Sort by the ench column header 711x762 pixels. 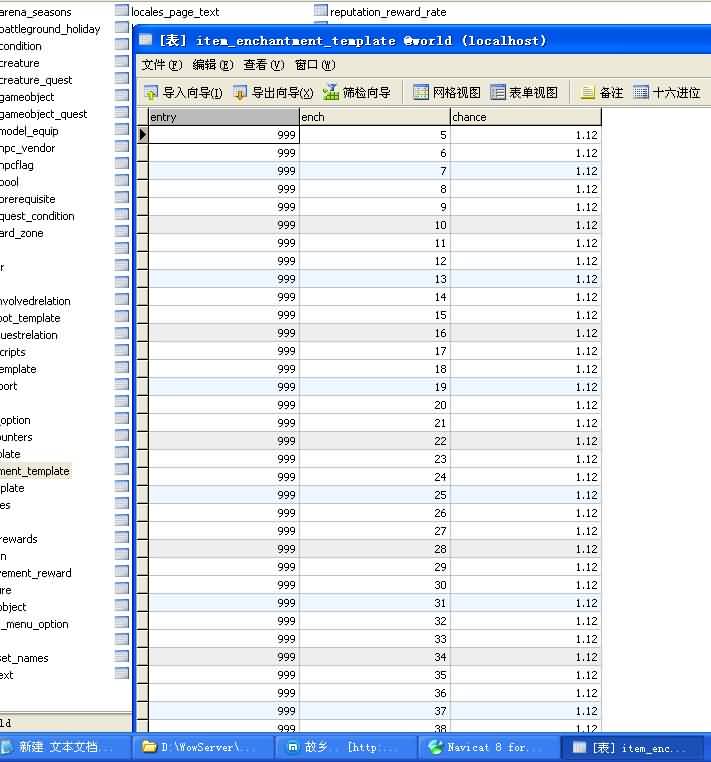click(375, 117)
